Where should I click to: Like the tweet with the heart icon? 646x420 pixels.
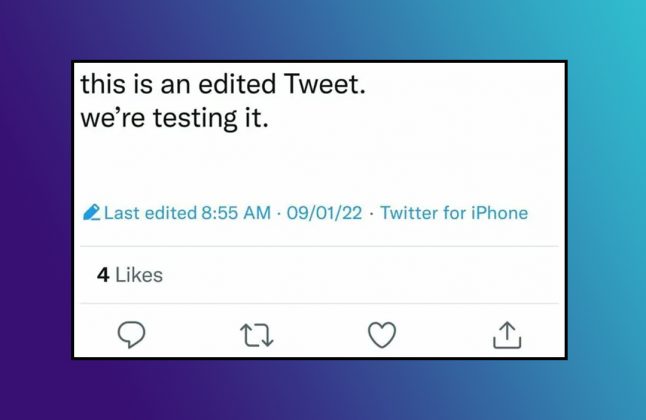(382, 335)
